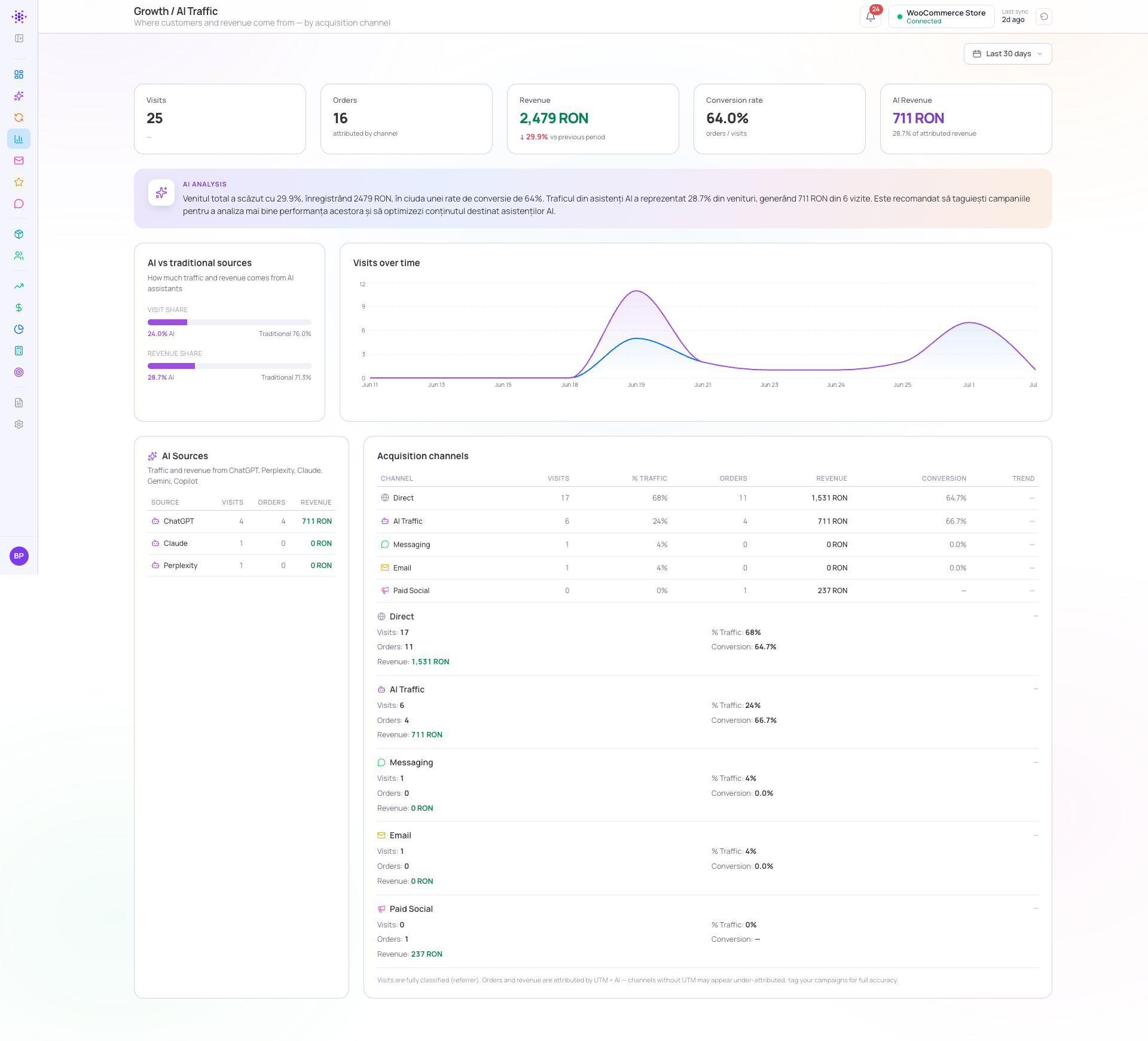Click the Visits summary card
Viewport: 1148px width, 1041px height.
[220, 119]
